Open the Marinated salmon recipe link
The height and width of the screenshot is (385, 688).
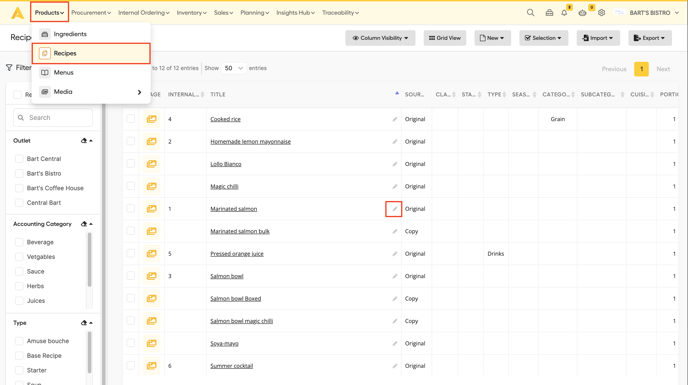[x=234, y=209]
